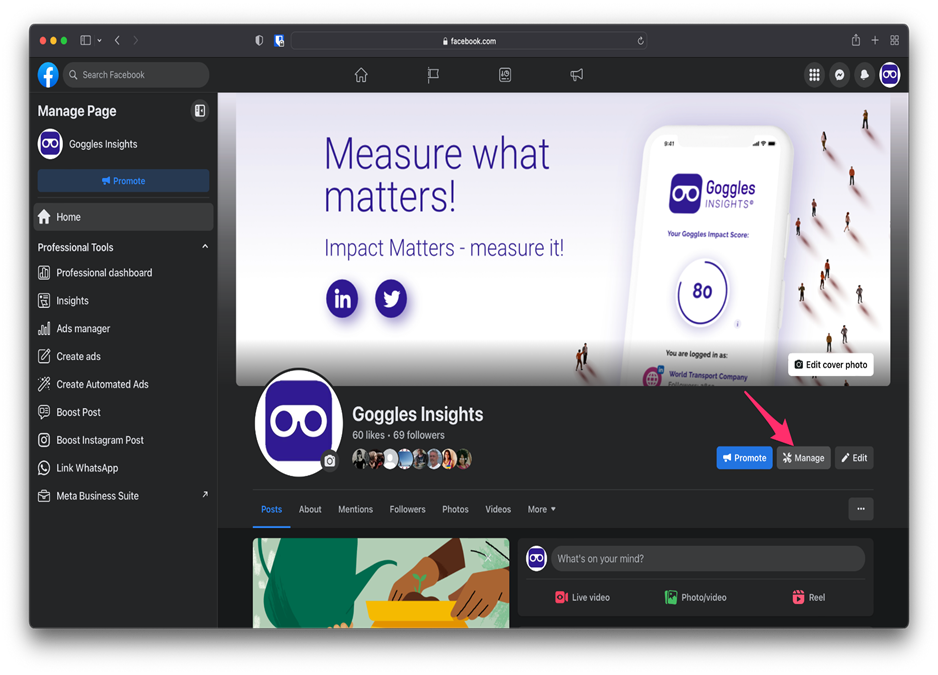The image size is (938, 675).
Task: Open the Safari sidebar dropdown arrow
Action: tap(99, 41)
